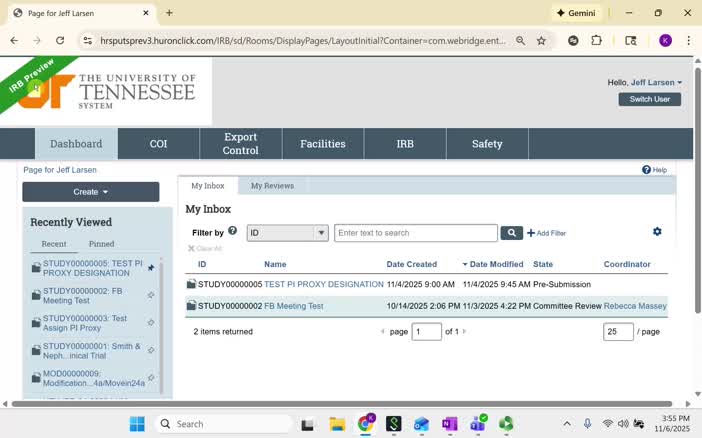
Task: Pin STUDY00000001 Smith & Neph item
Action: pyautogui.click(x=151, y=350)
